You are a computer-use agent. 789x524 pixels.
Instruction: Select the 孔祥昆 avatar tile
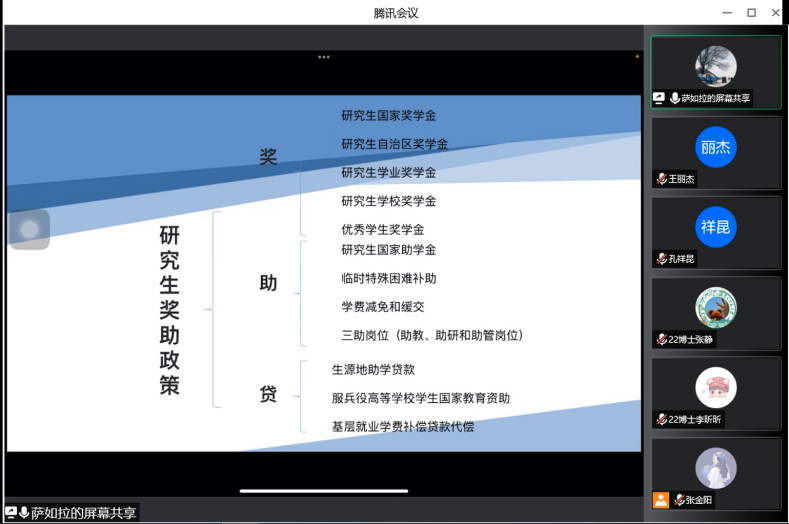coord(716,228)
